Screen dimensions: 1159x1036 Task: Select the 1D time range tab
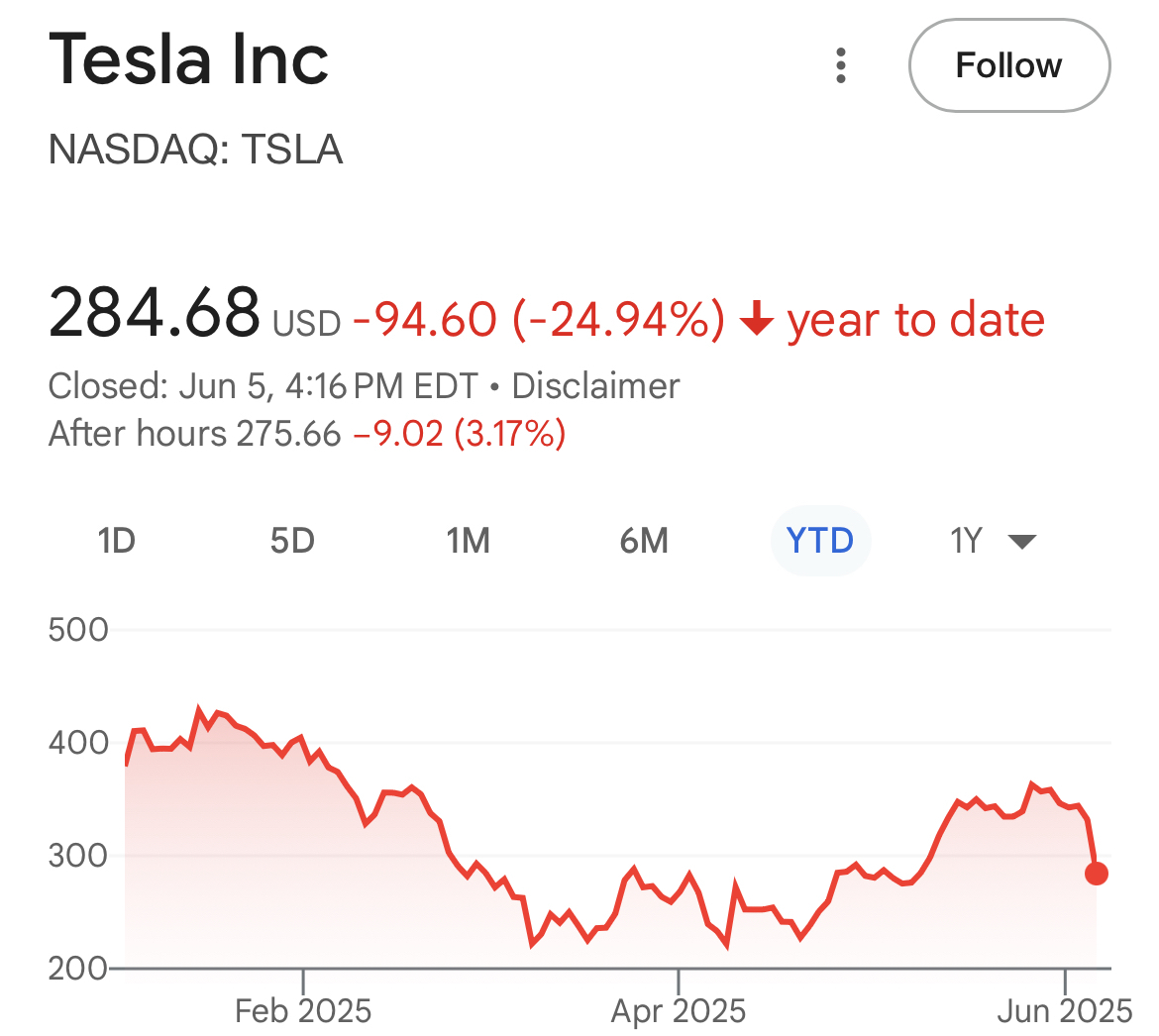point(116,541)
